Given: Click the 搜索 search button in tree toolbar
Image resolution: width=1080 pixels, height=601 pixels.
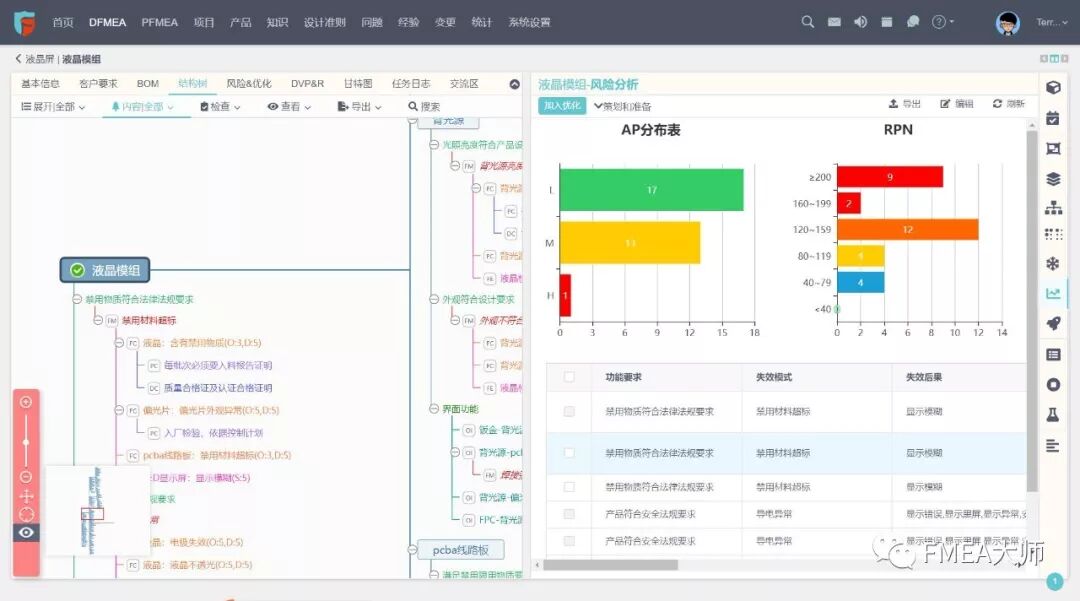Looking at the screenshot, I should (424, 107).
